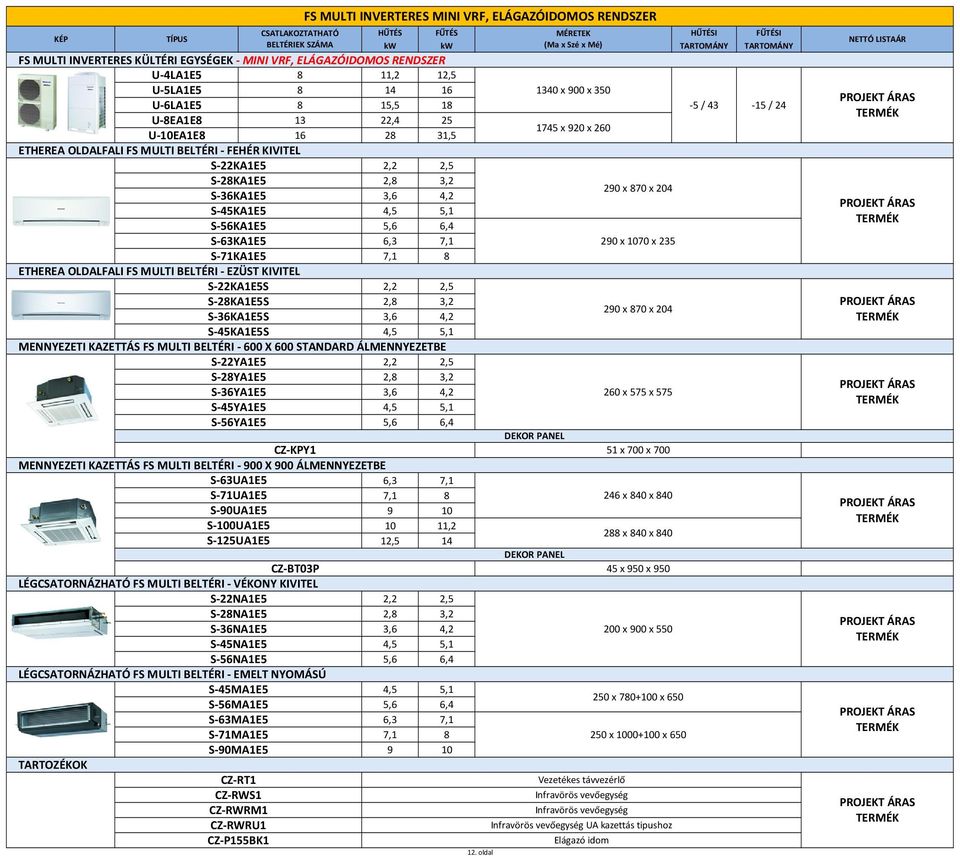Image resolution: width=960 pixels, height=856 pixels.
Task: Click the 600 x 600 cassette unit image
Action: (62, 400)
